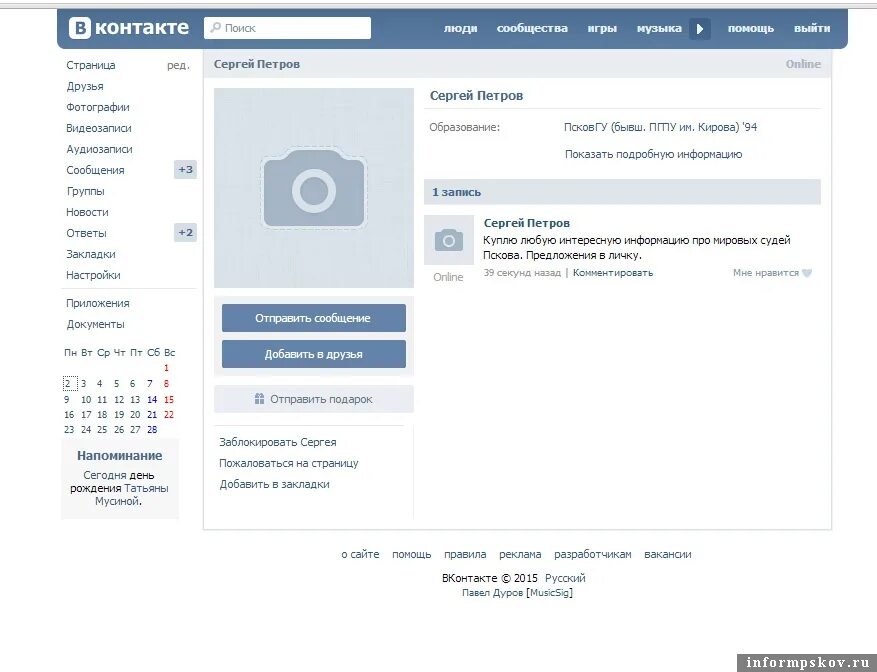Click the VKontakte logo
Screen dimensions: 877x672
tap(129, 28)
